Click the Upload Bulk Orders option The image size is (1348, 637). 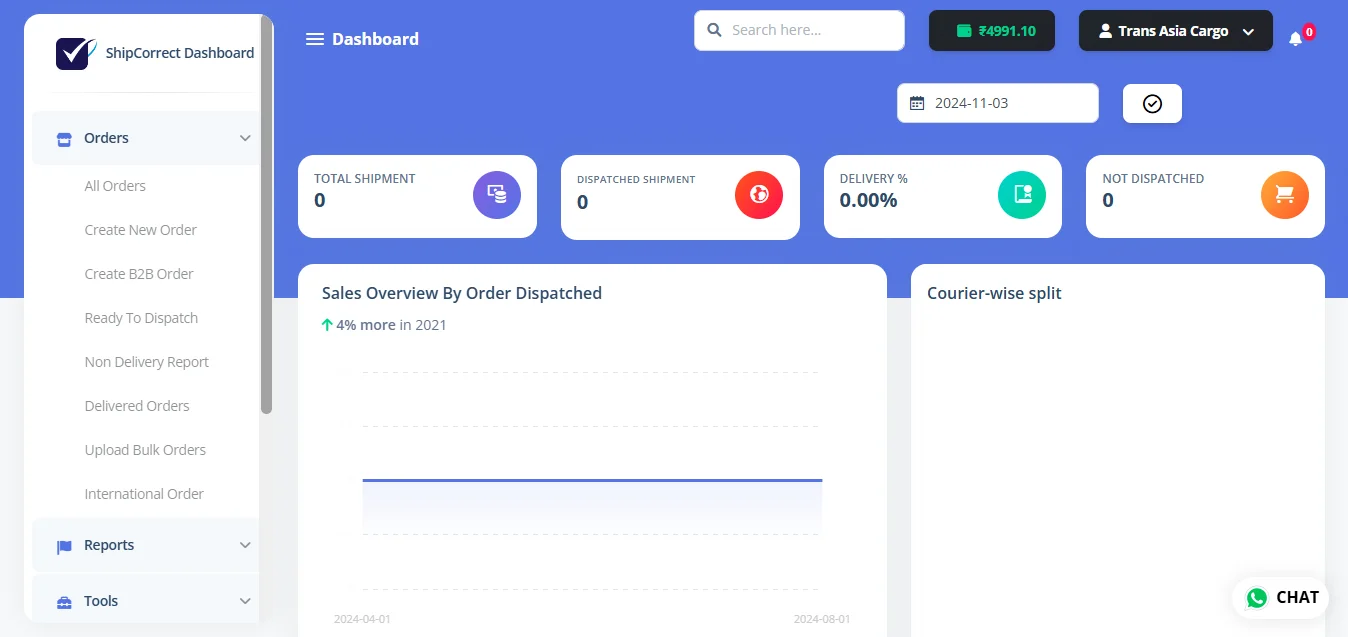click(145, 449)
